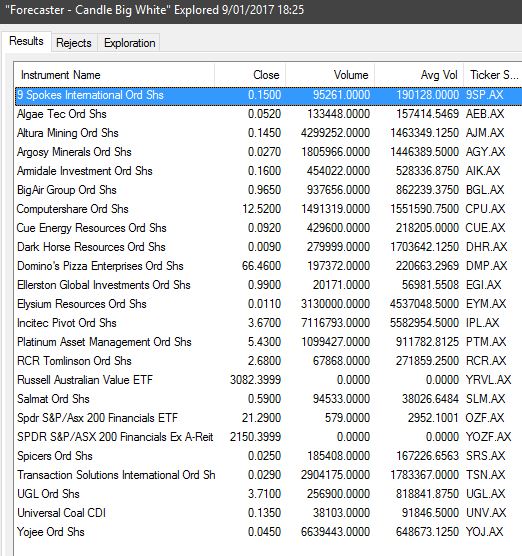Viewport: 522px width, 556px height.
Task: Click the Avg Vol value 5582954.5000
Action: click(x=424, y=323)
